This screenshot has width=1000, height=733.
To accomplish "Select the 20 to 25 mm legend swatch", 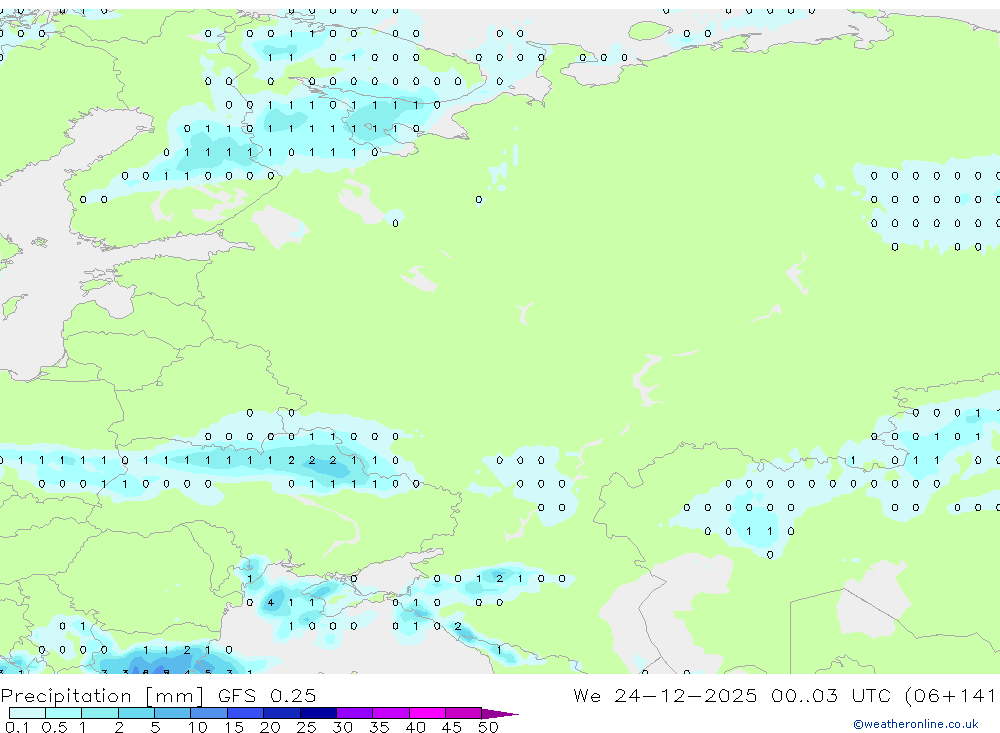I will (282, 713).
